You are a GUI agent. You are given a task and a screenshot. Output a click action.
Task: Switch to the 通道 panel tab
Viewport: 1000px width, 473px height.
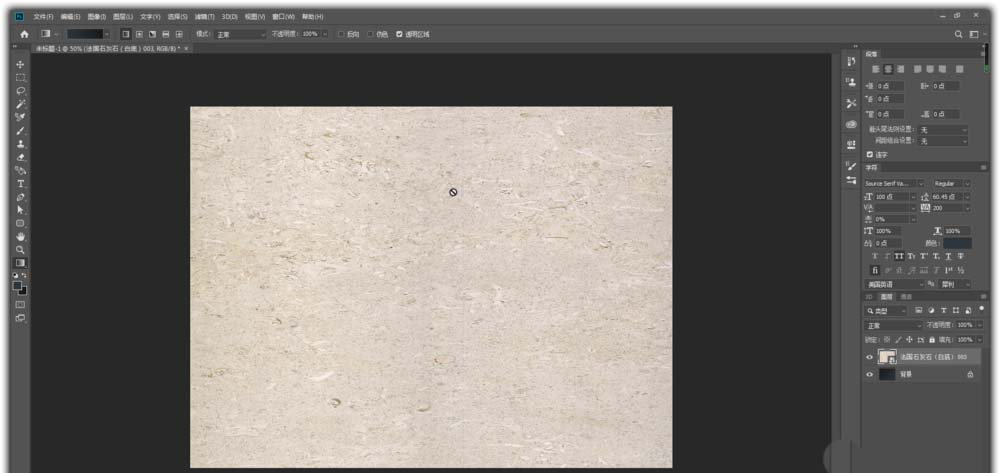coord(906,297)
